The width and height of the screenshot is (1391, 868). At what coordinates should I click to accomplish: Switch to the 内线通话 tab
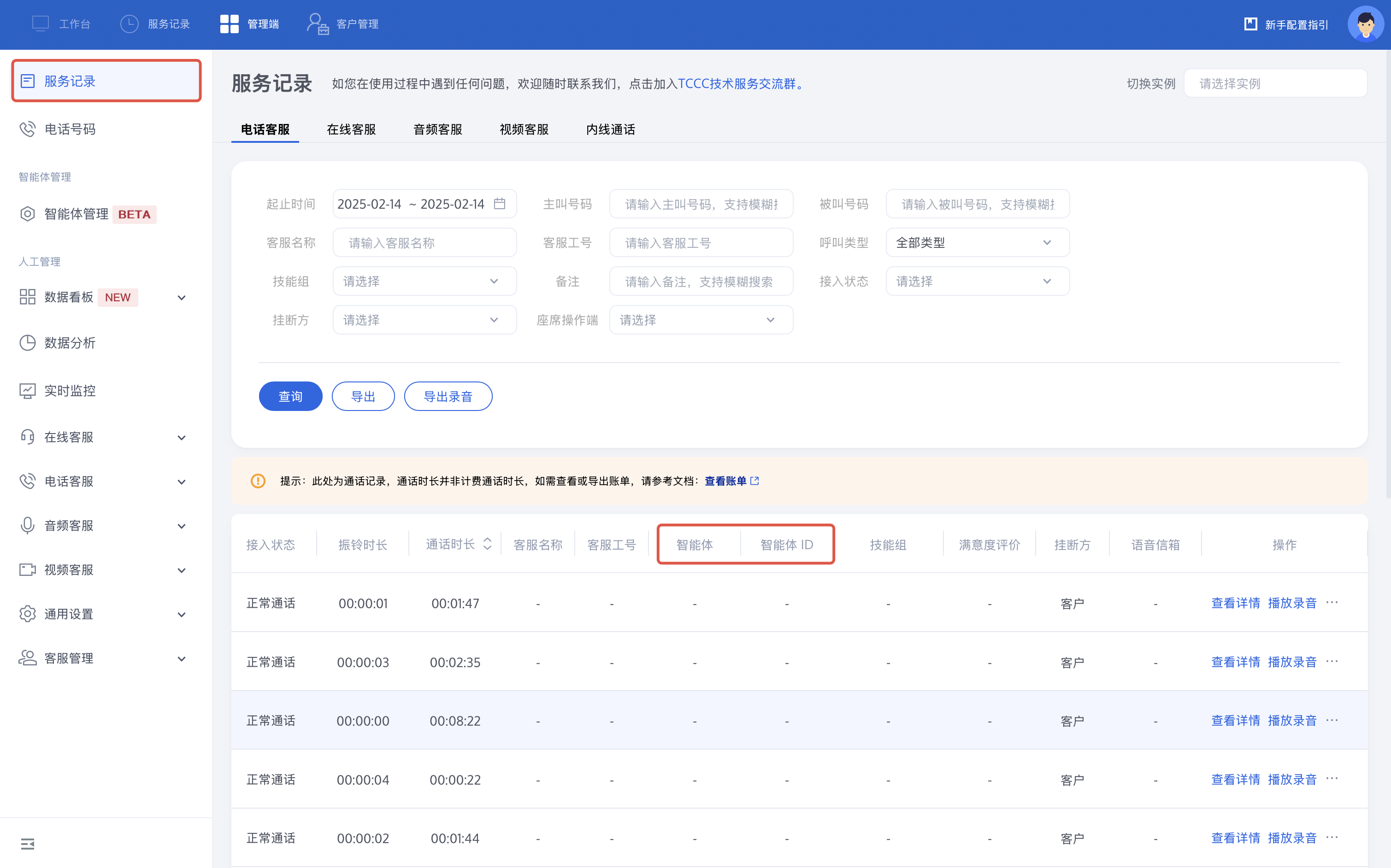(x=610, y=129)
